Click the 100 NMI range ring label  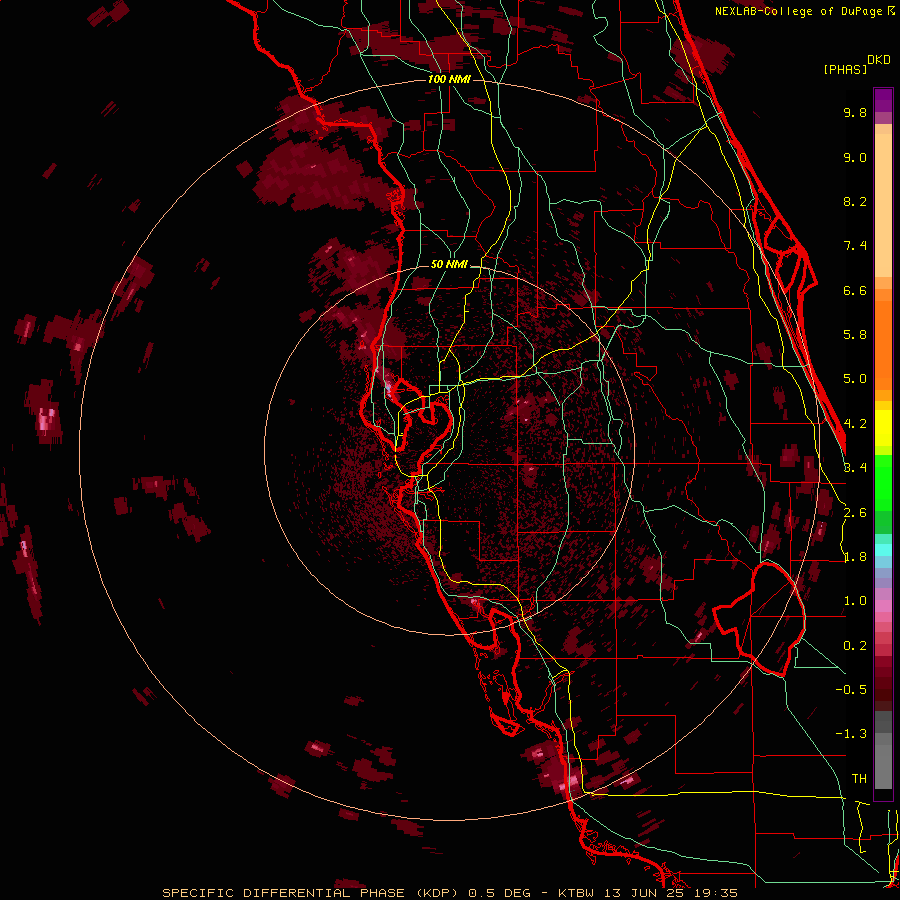pos(449,79)
